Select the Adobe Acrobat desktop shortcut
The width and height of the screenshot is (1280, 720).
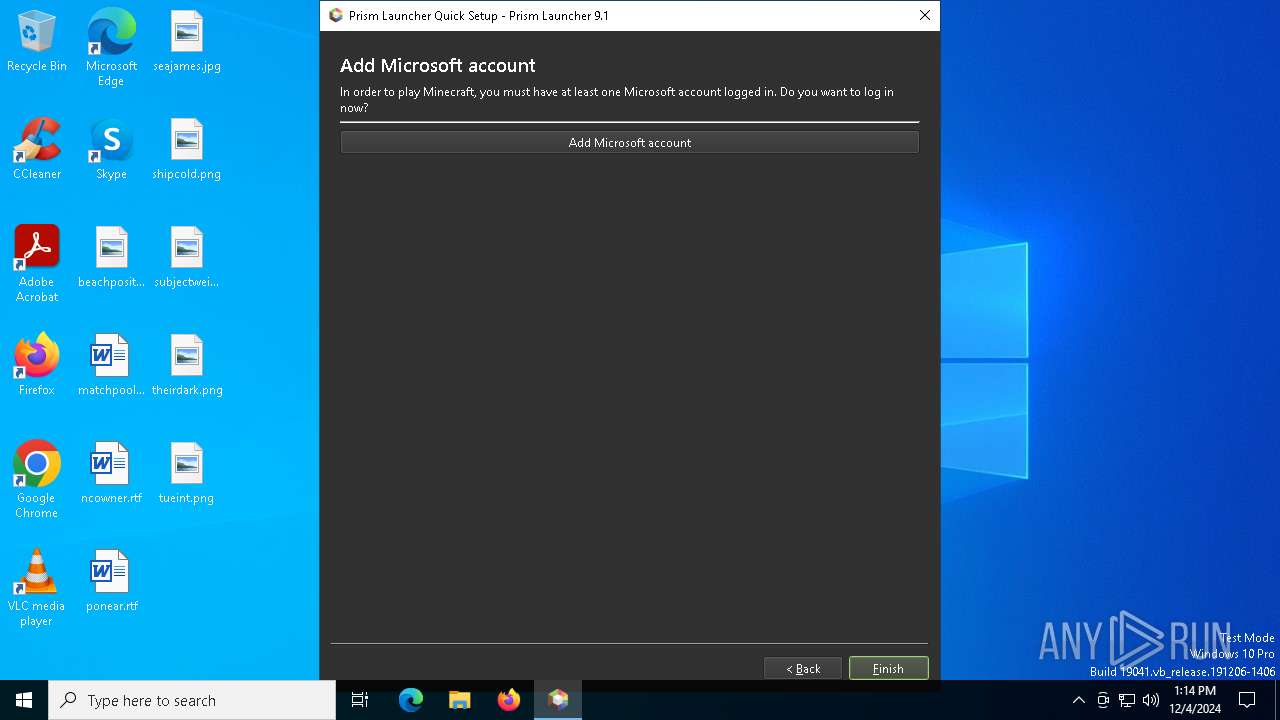(x=37, y=264)
